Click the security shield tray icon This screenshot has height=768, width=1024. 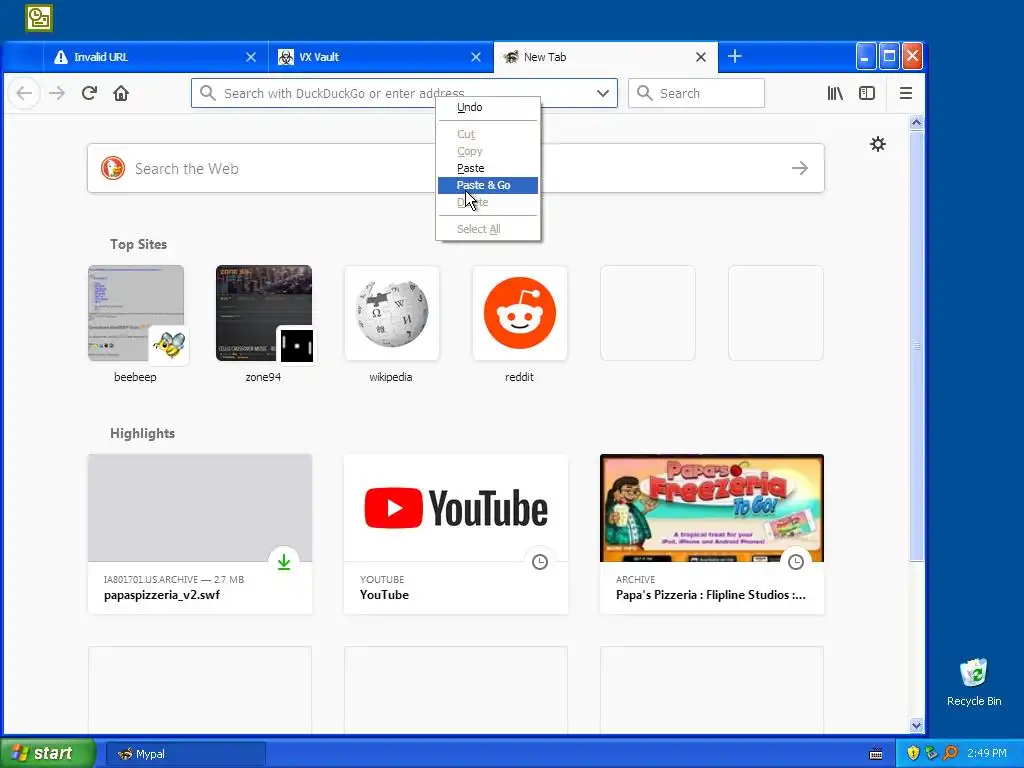point(913,754)
